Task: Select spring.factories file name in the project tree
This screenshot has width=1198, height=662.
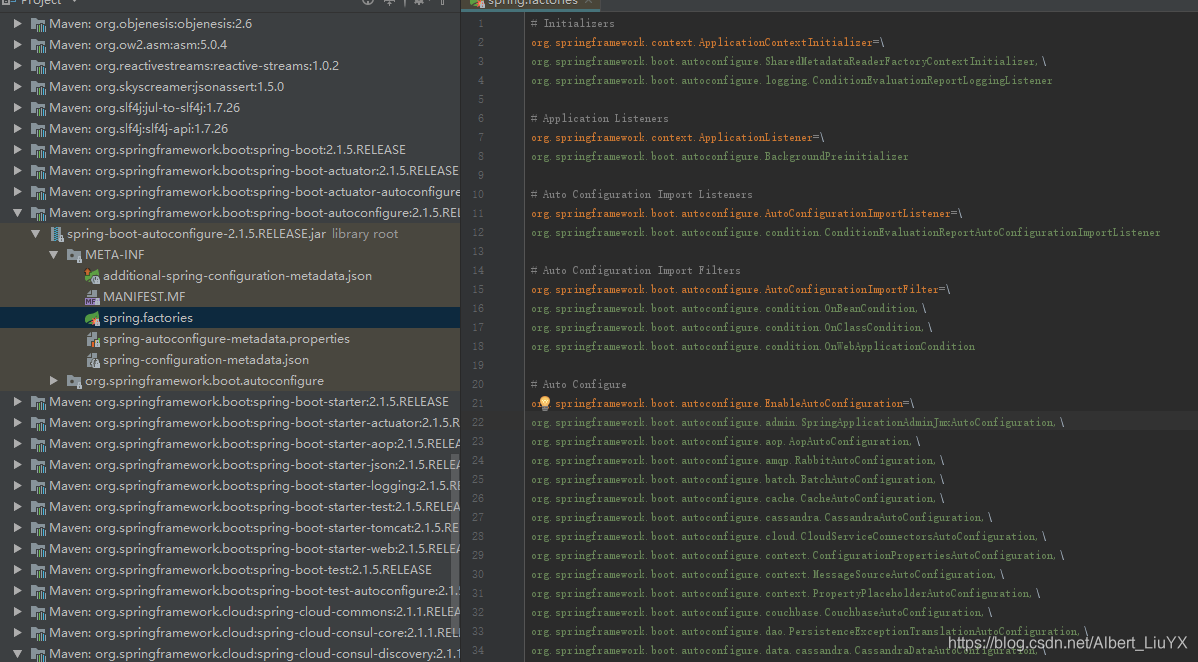Action: click(x=147, y=318)
